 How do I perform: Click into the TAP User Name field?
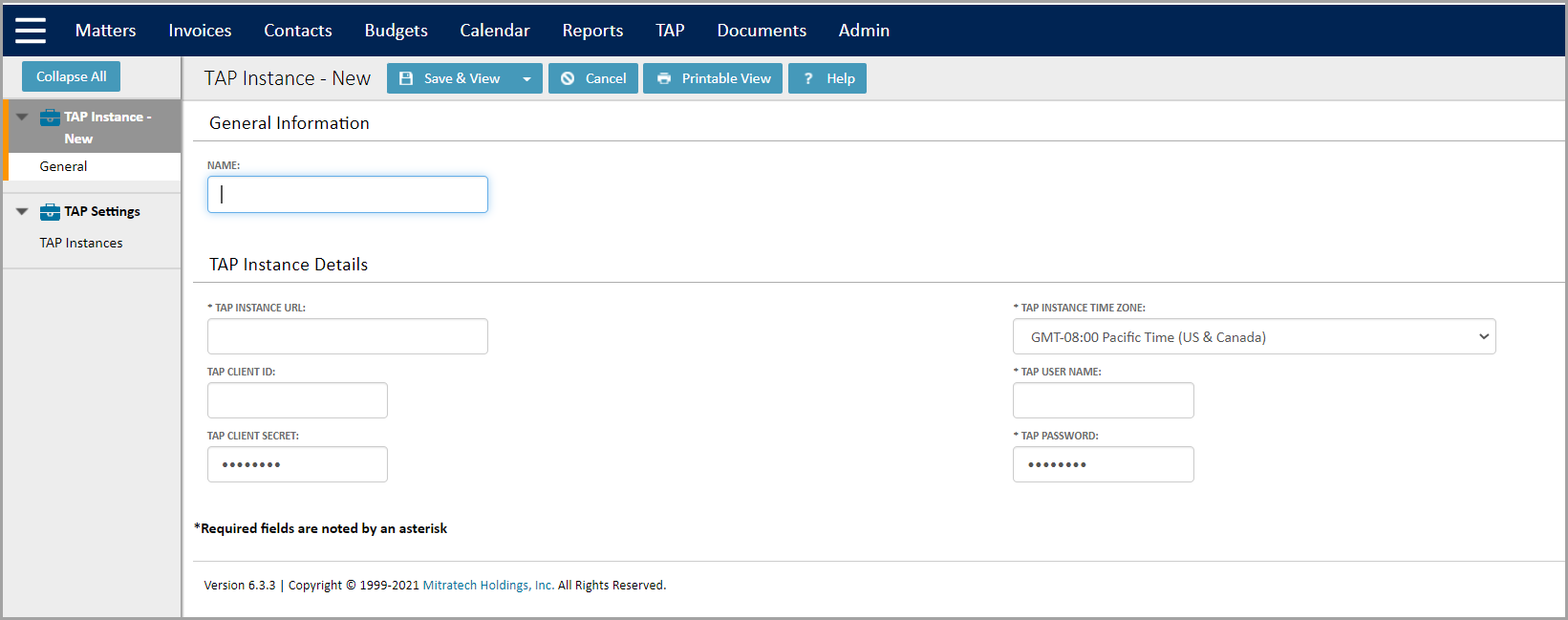point(1103,400)
